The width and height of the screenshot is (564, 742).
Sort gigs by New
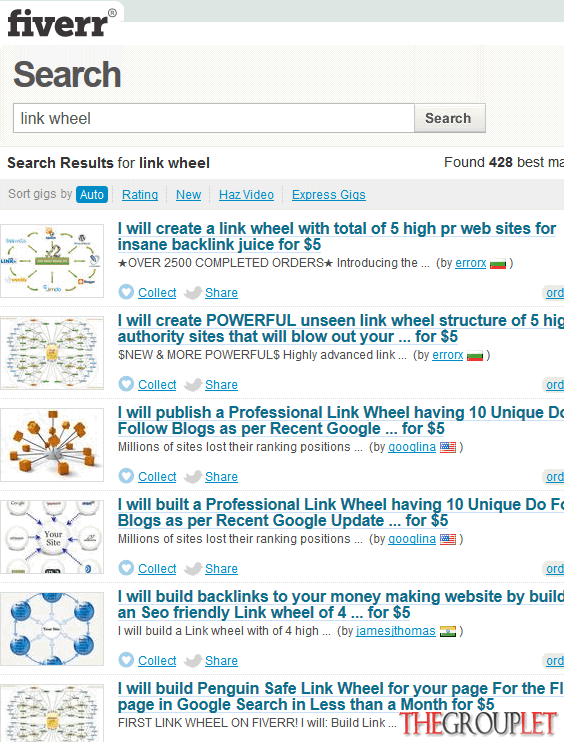point(188,194)
